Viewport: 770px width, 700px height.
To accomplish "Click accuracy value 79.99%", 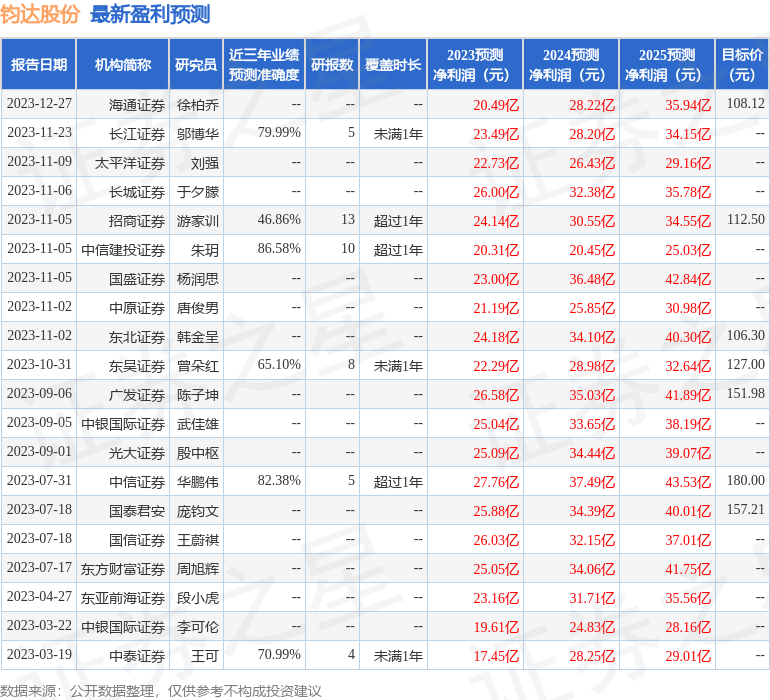I will pos(279,132).
